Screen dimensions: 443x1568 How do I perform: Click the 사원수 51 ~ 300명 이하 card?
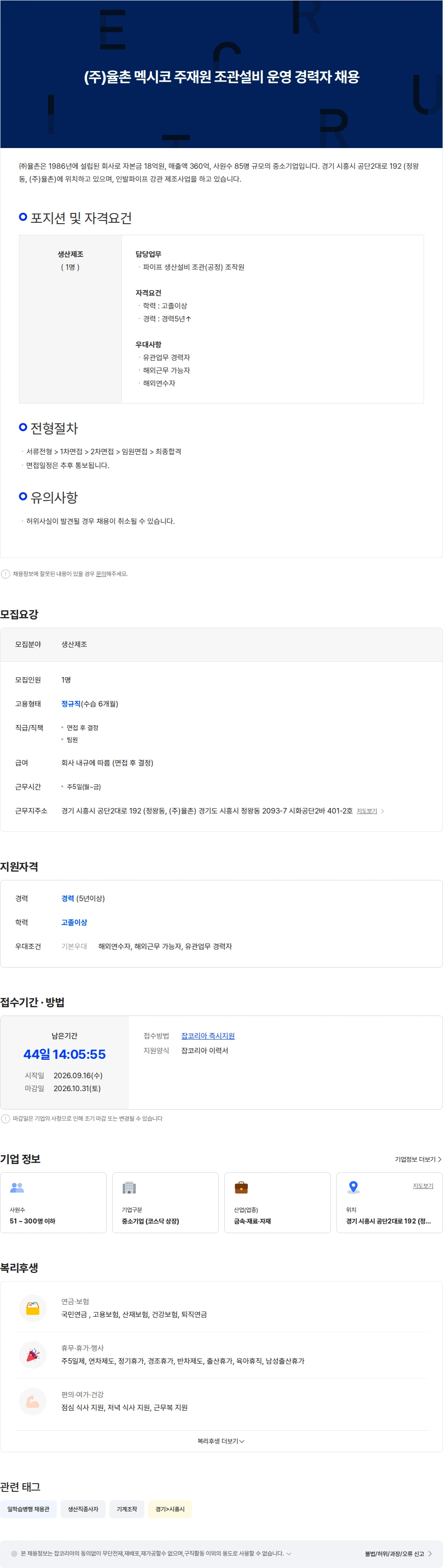click(x=54, y=1202)
